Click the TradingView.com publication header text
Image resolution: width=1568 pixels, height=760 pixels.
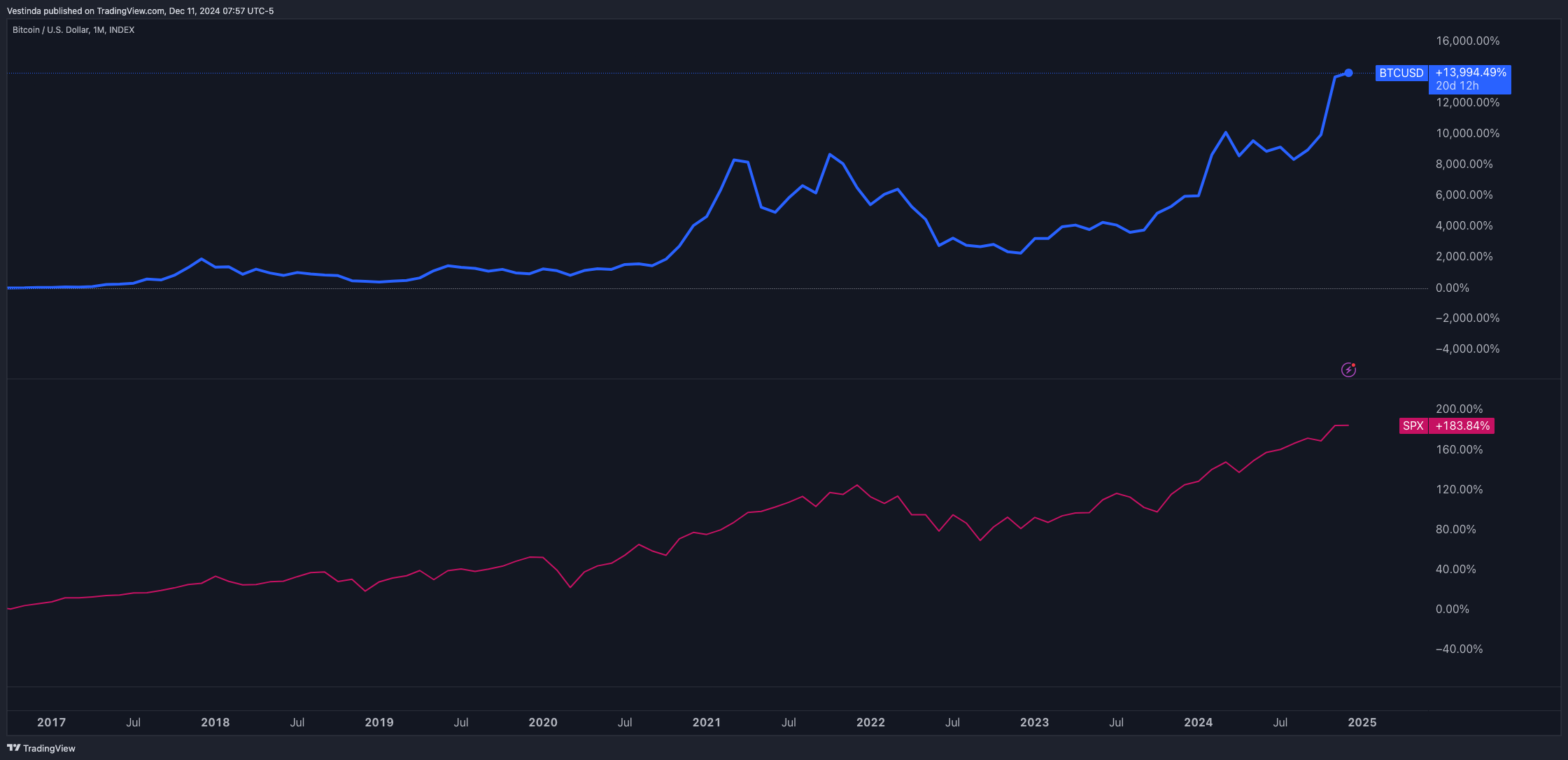click(x=140, y=11)
